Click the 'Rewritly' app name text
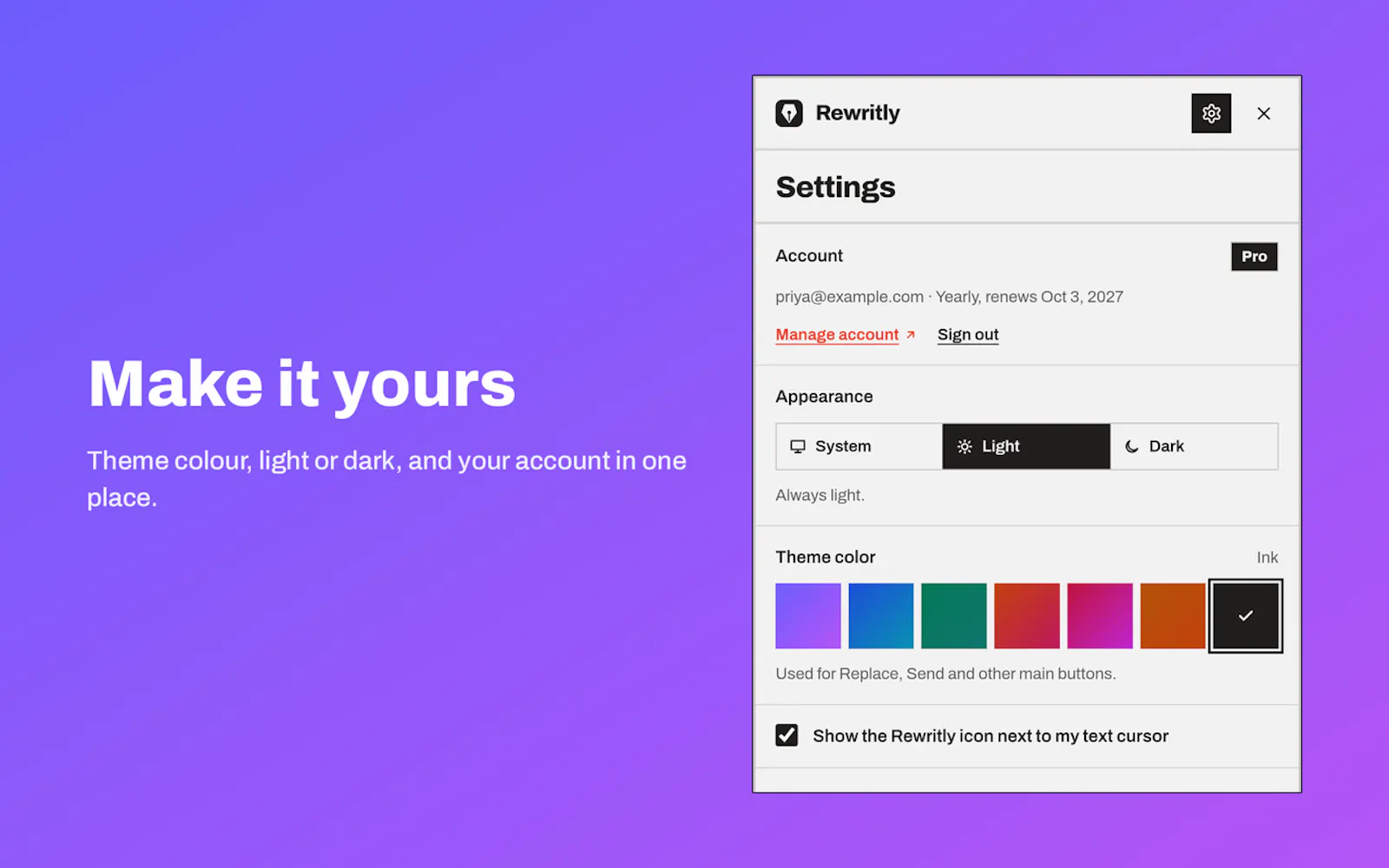This screenshot has width=1389, height=868. point(858,113)
